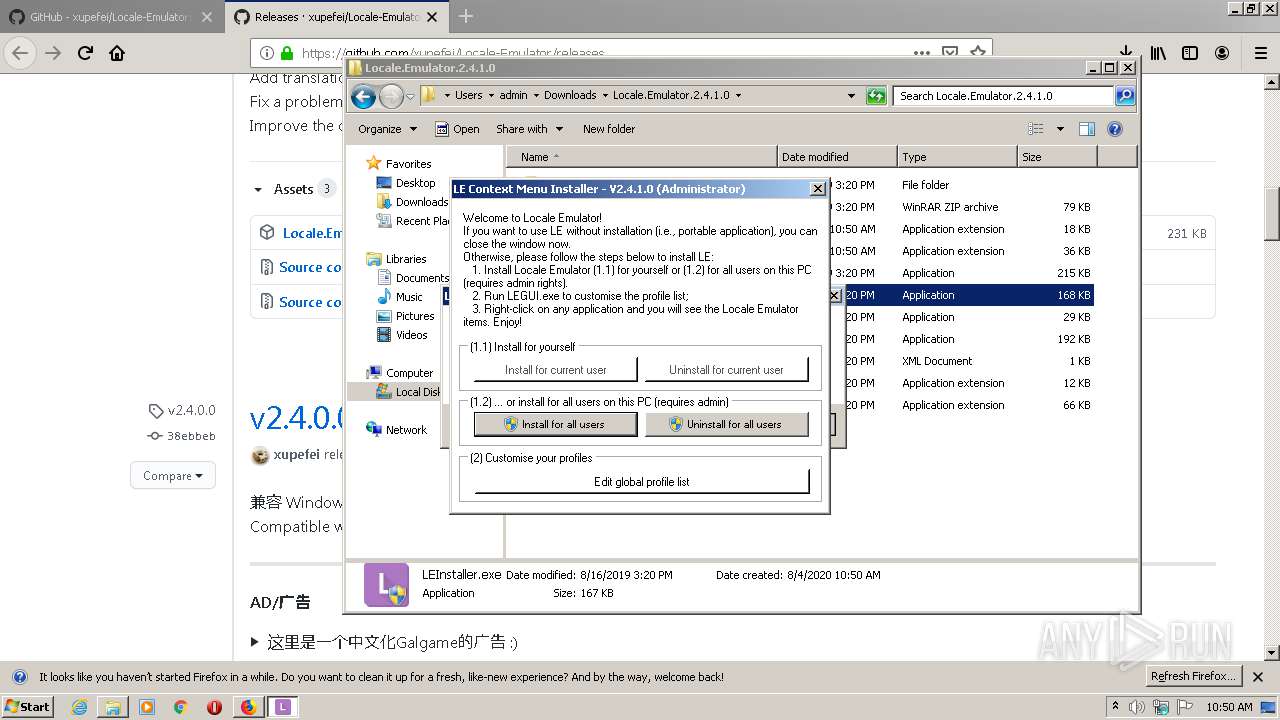1280x720 pixels.
Task: Open Organize dropdown menu
Action: click(x=387, y=129)
